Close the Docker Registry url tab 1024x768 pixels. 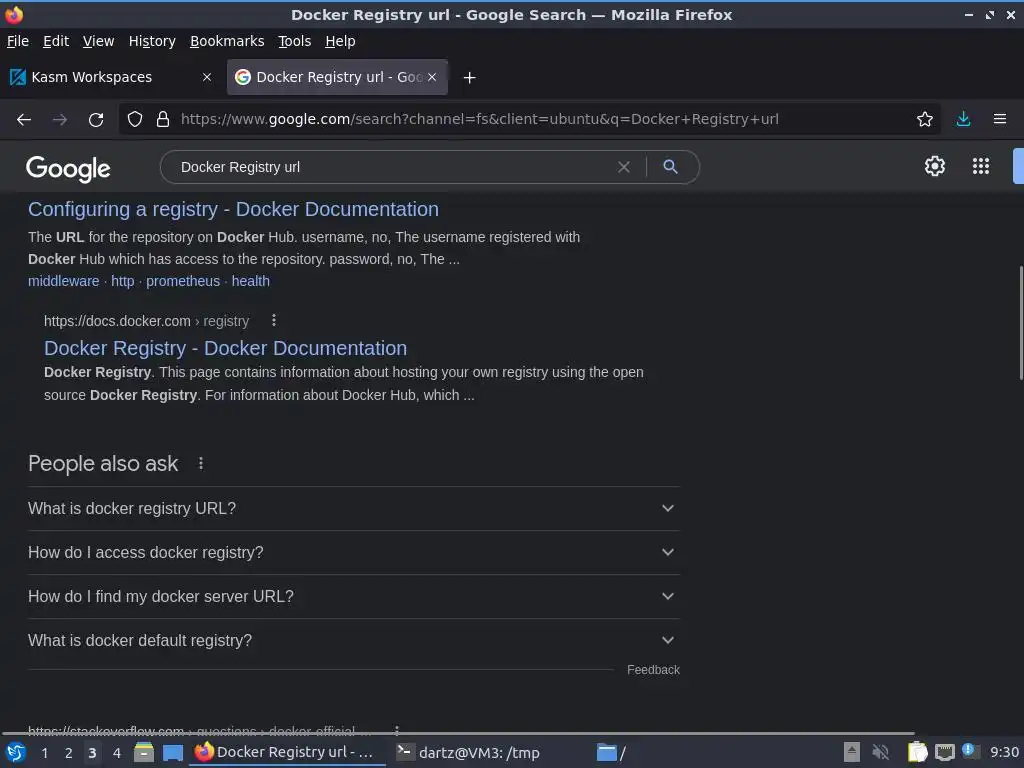(x=432, y=77)
